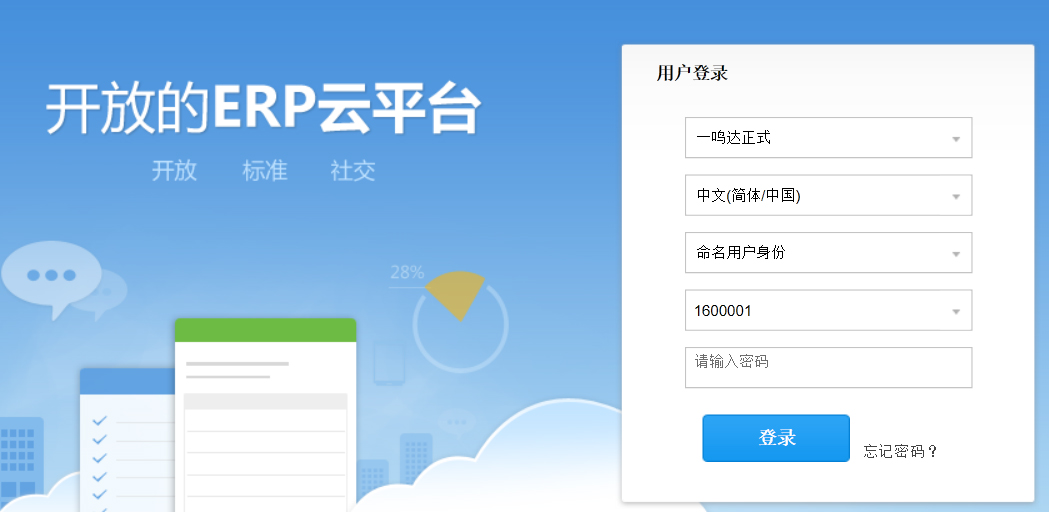Screen dimensions: 1049x512
Task: Click the 用户登录 heading text
Action: [692, 73]
